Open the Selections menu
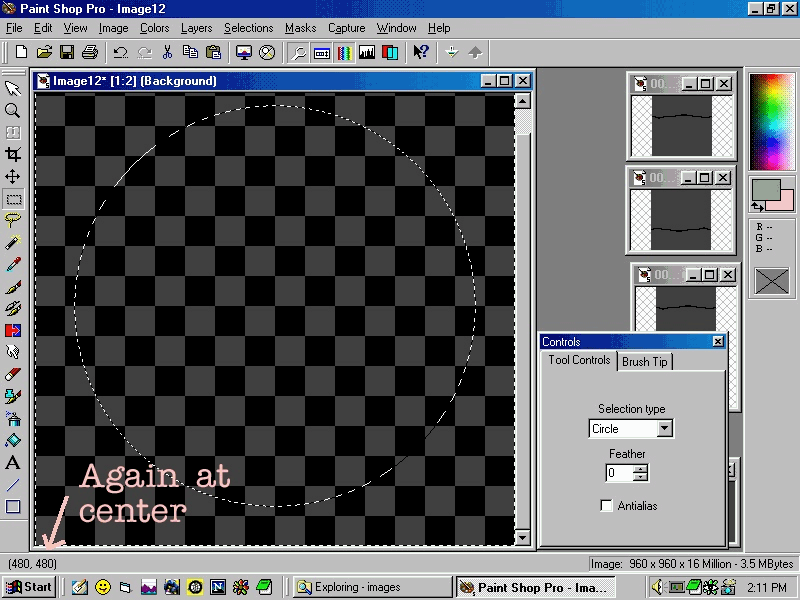This screenshot has width=800, height=600. click(248, 28)
